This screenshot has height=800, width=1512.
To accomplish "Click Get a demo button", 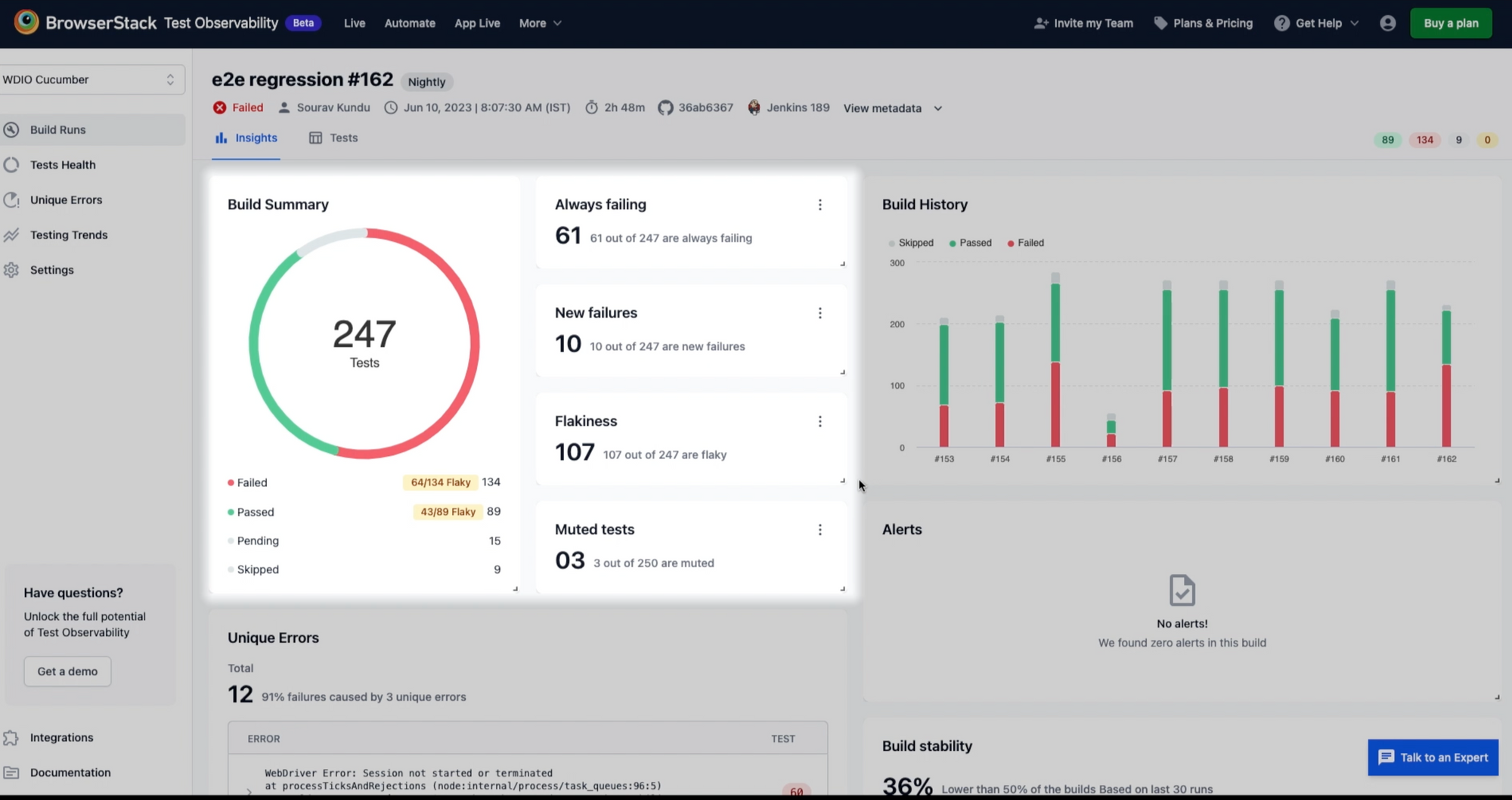I will tap(67, 671).
